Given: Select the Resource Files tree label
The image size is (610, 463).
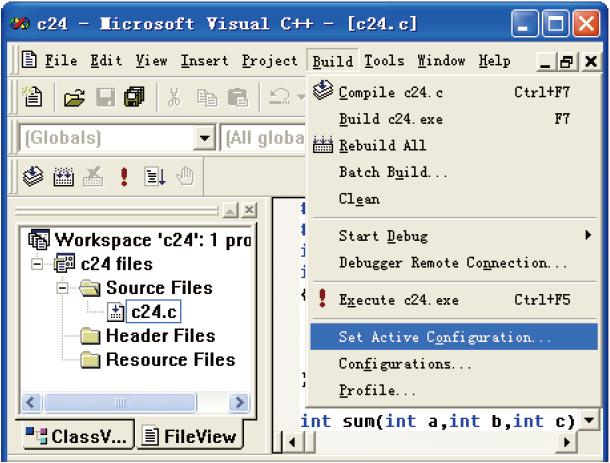Looking at the screenshot, I should click(x=170, y=360).
